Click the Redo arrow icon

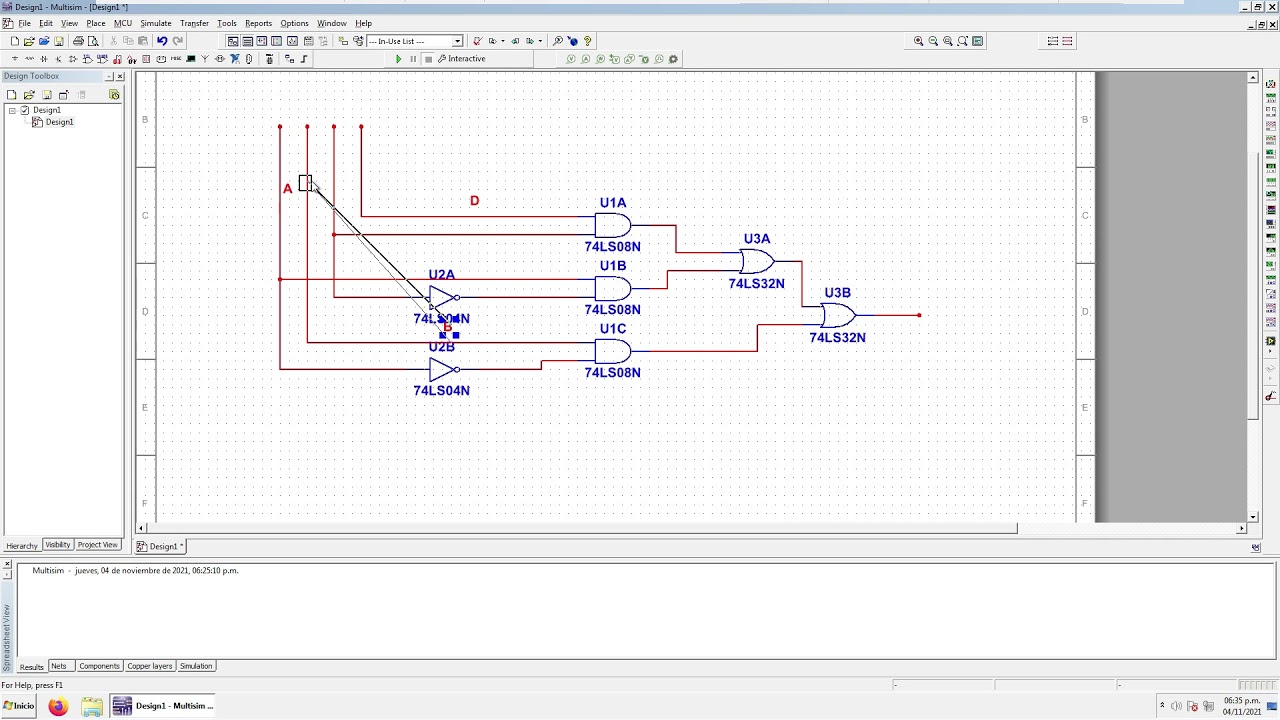click(178, 41)
